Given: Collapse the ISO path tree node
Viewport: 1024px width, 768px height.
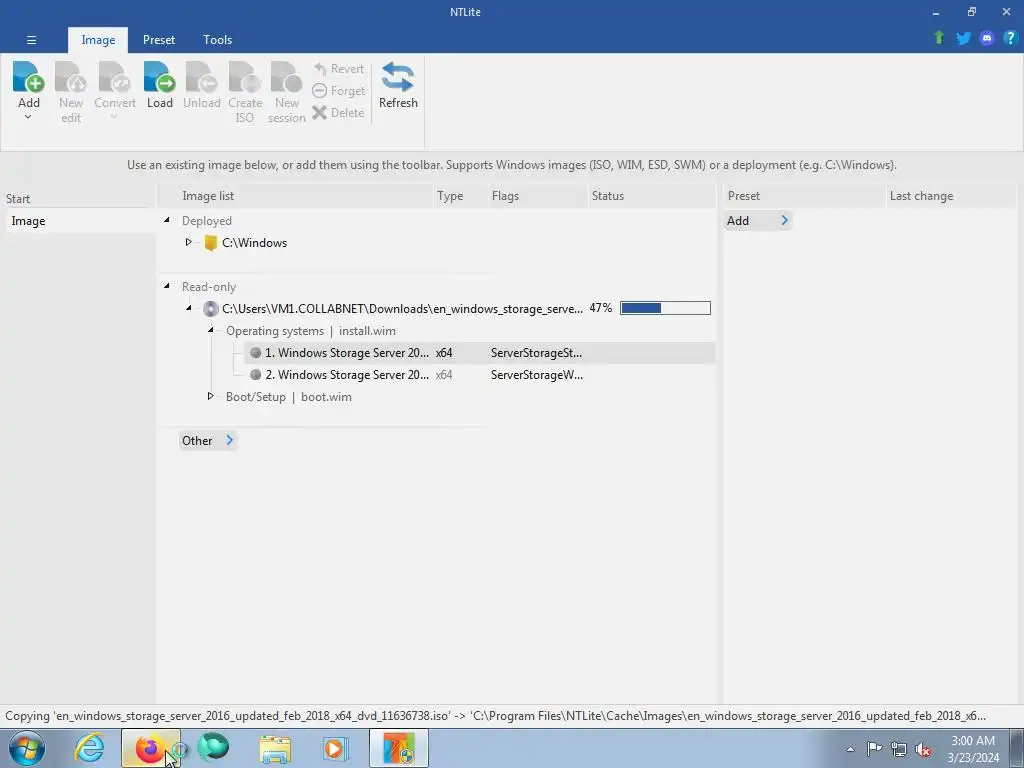Looking at the screenshot, I should 189,308.
